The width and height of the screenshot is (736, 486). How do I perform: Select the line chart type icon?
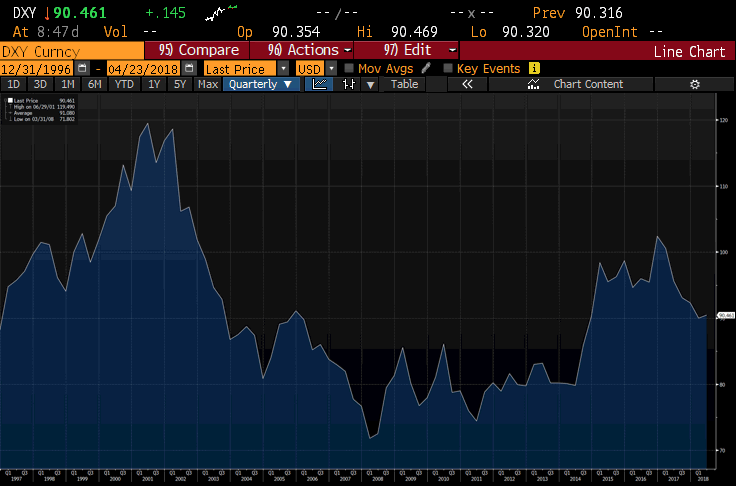tap(319, 84)
